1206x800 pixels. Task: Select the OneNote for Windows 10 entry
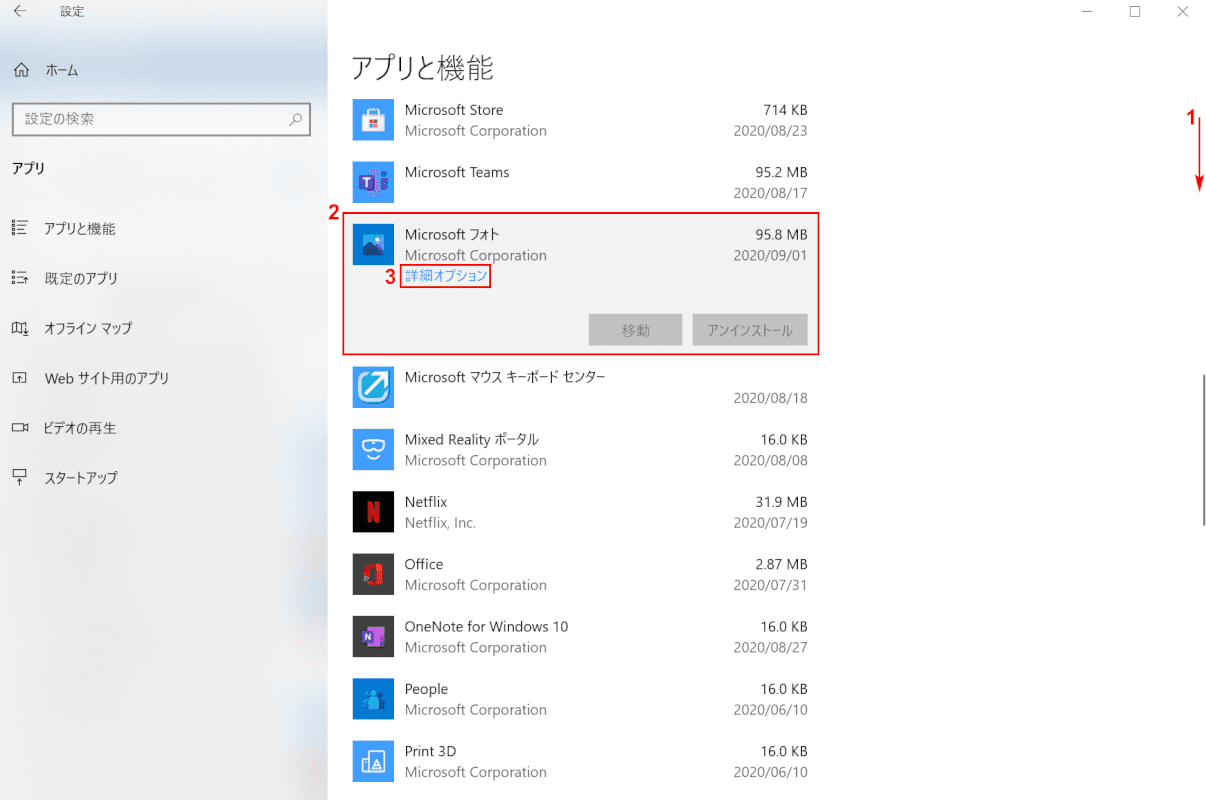coord(581,636)
